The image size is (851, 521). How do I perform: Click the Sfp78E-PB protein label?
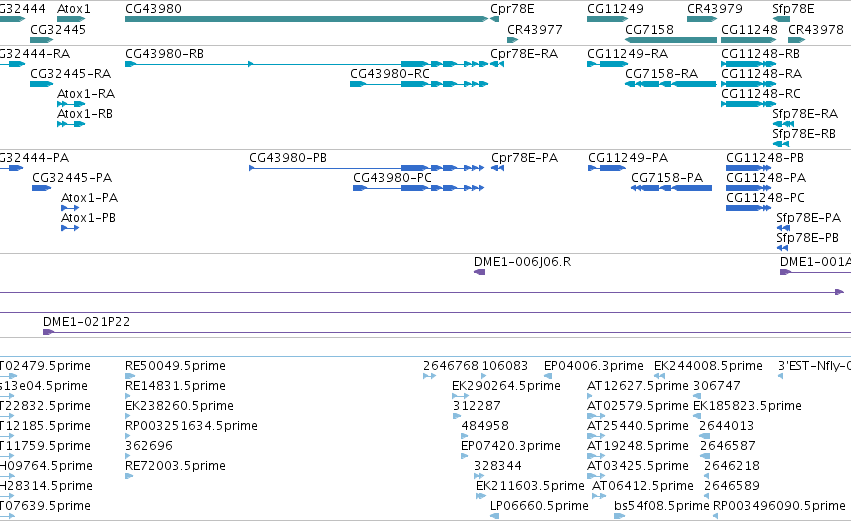808,238
